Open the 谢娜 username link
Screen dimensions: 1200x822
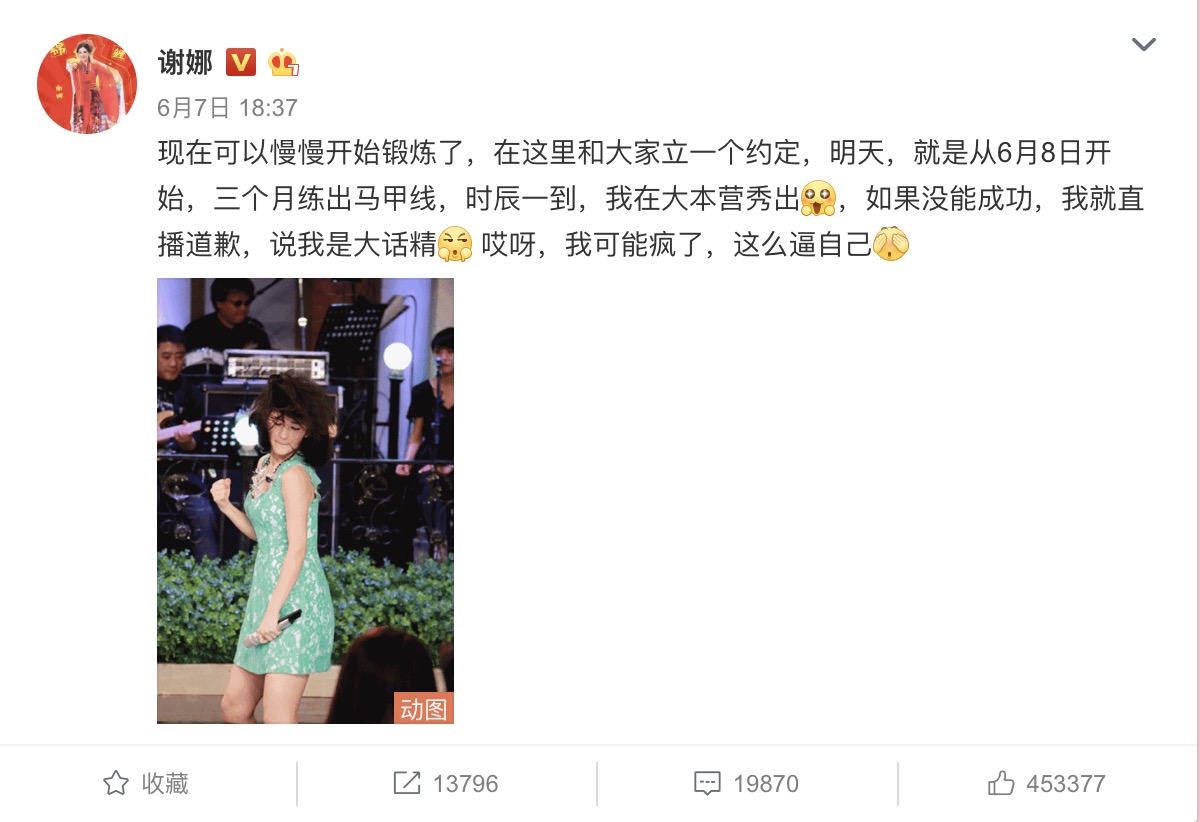[185, 62]
